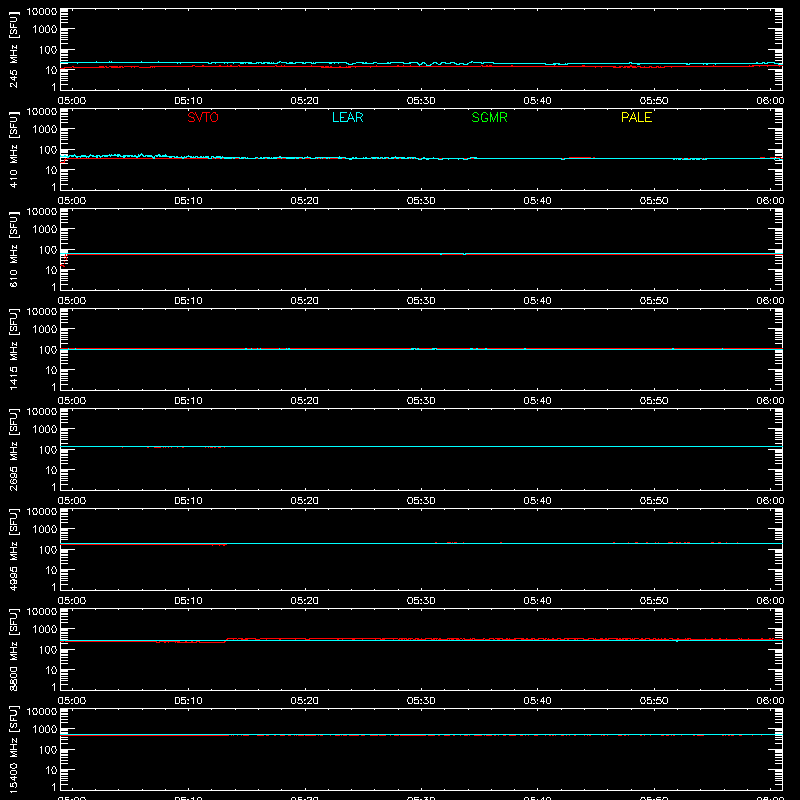Click 05:50 time label of 610 MHz panel
This screenshot has width=800, height=800.
click(x=654, y=301)
